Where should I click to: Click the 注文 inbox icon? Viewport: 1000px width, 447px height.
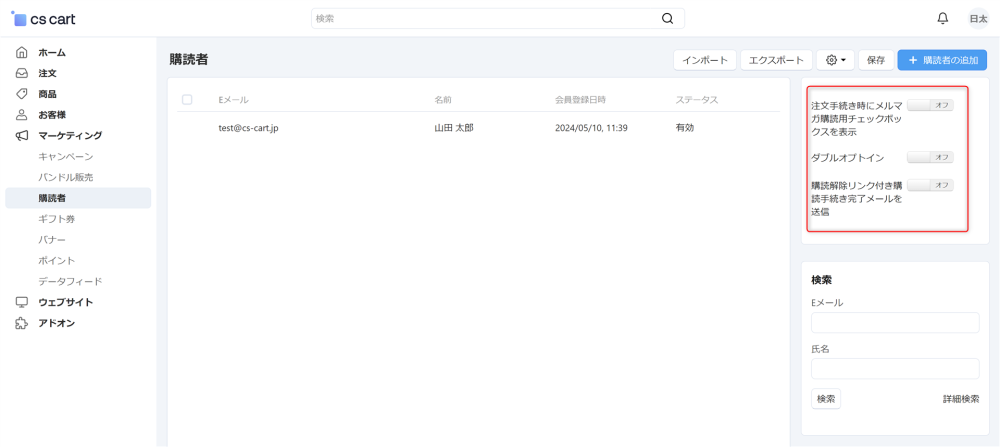pyautogui.click(x=22, y=73)
